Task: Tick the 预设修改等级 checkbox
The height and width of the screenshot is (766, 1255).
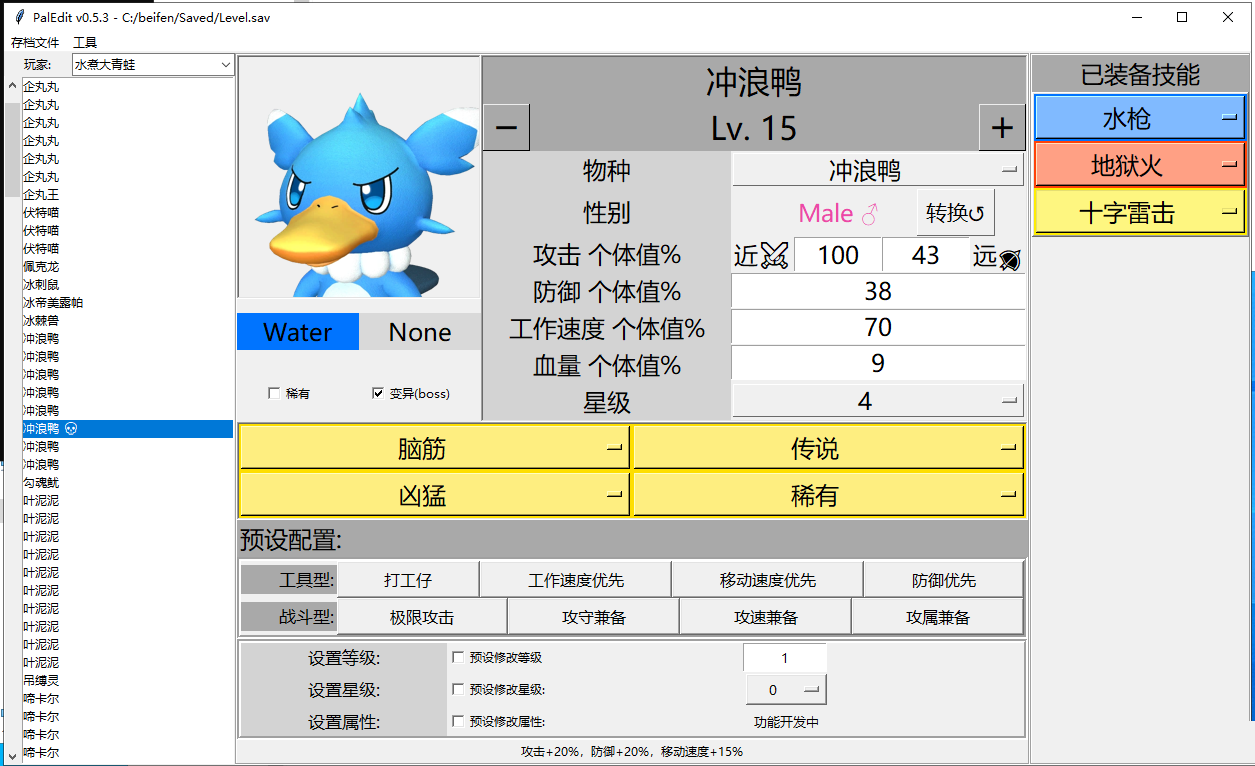Action: [458, 658]
